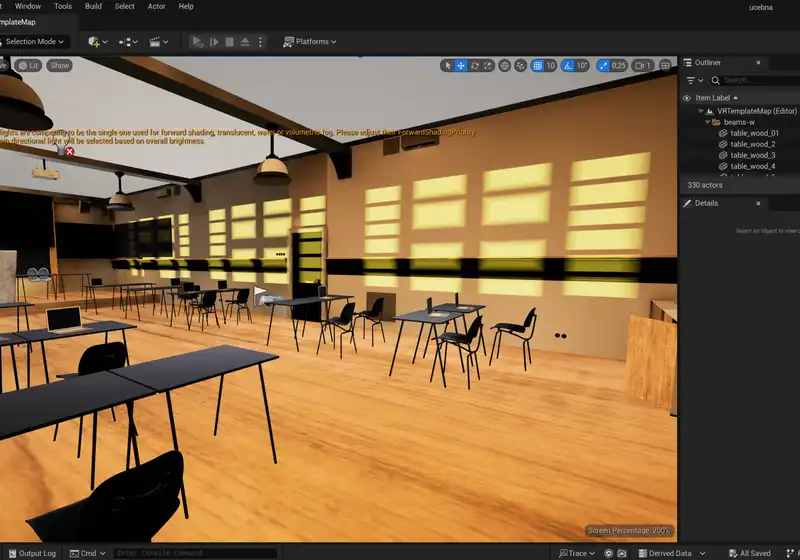Open the Cmd console type dropdown
This screenshot has height=560, width=800.
tap(88, 553)
